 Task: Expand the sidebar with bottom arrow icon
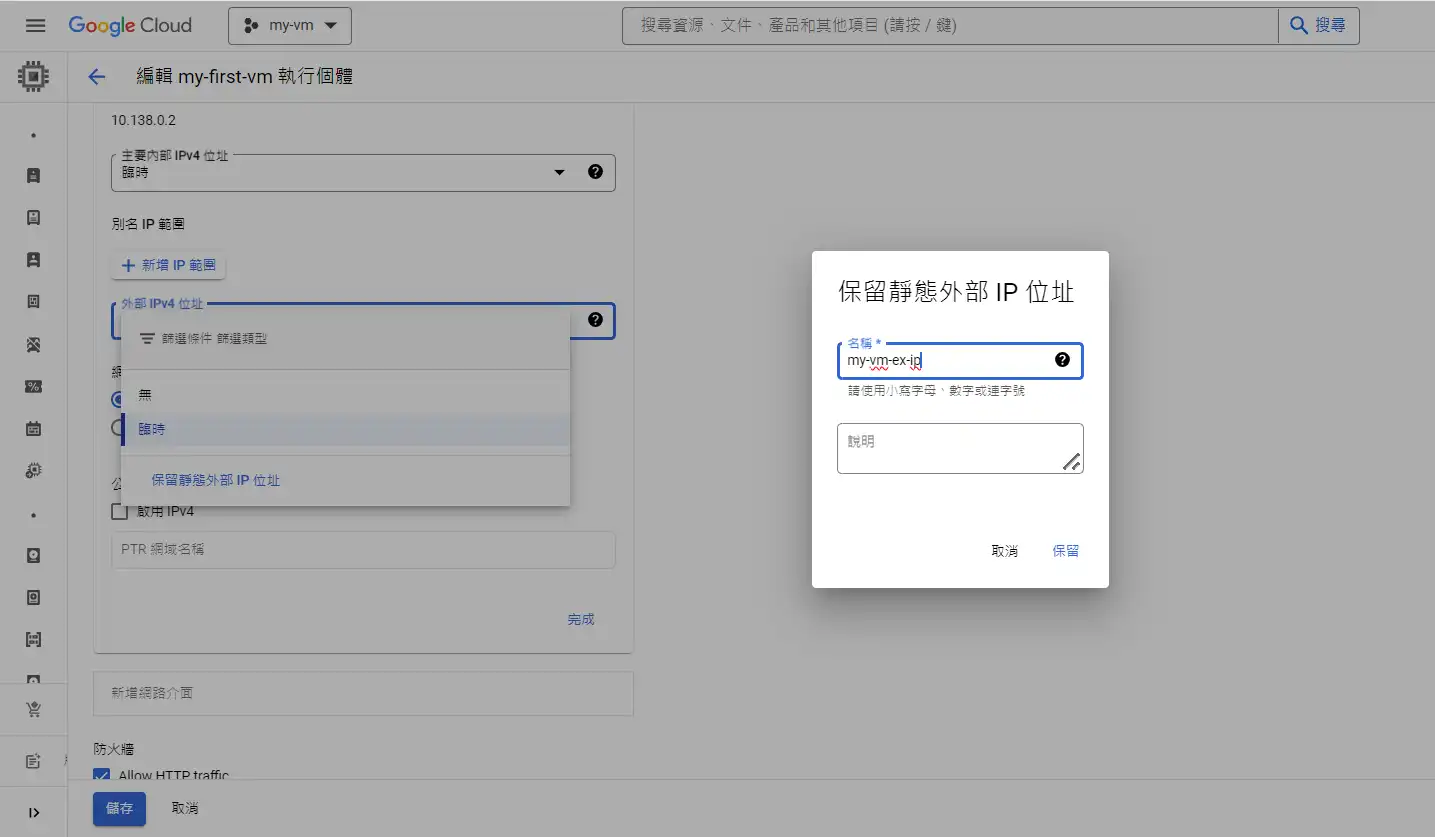point(33,812)
